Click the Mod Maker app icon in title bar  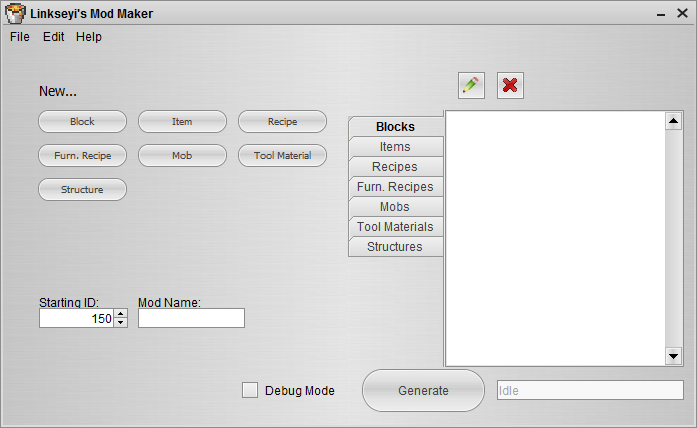(x=15, y=13)
